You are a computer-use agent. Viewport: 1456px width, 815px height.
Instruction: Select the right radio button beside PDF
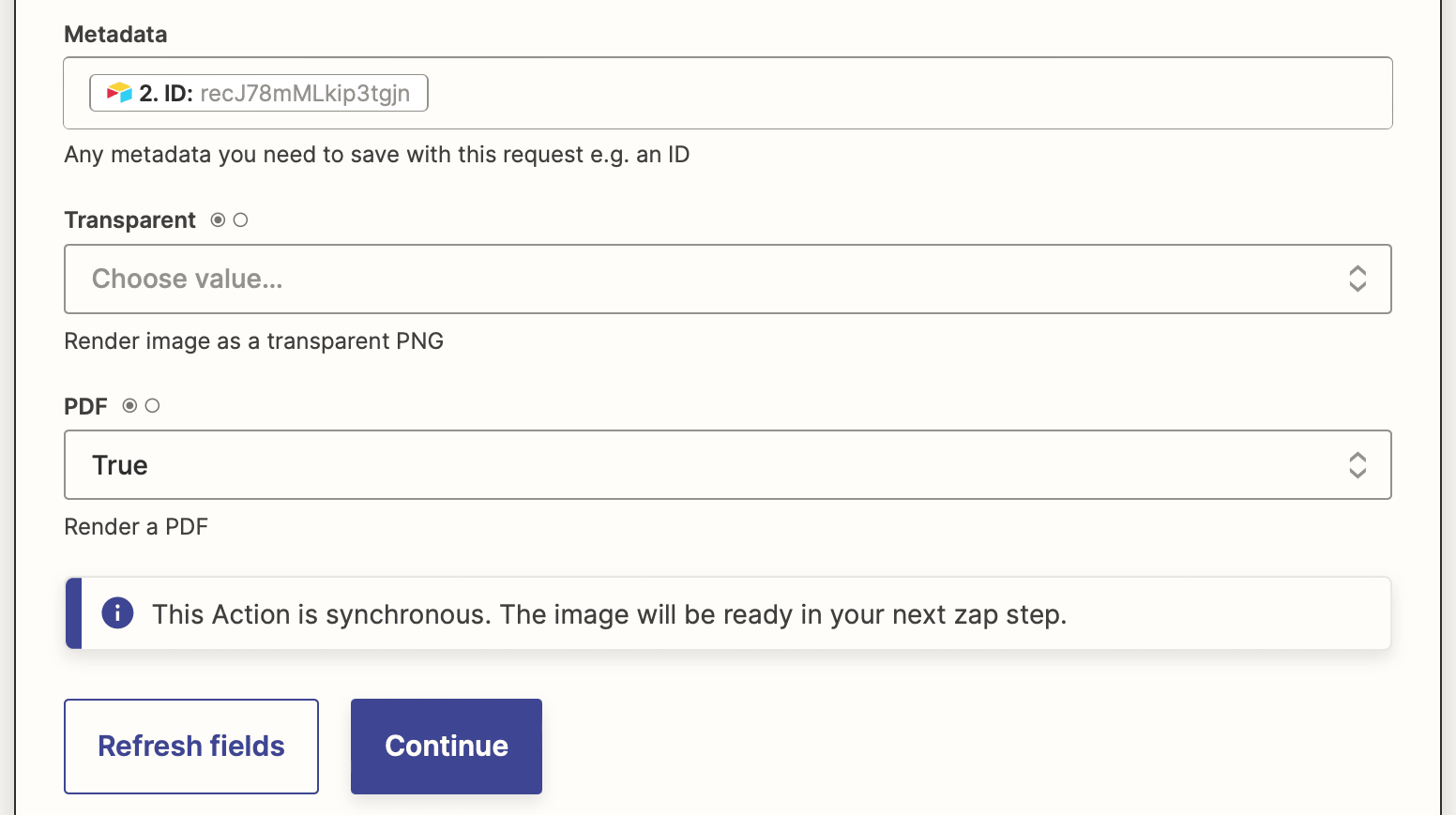tap(153, 405)
